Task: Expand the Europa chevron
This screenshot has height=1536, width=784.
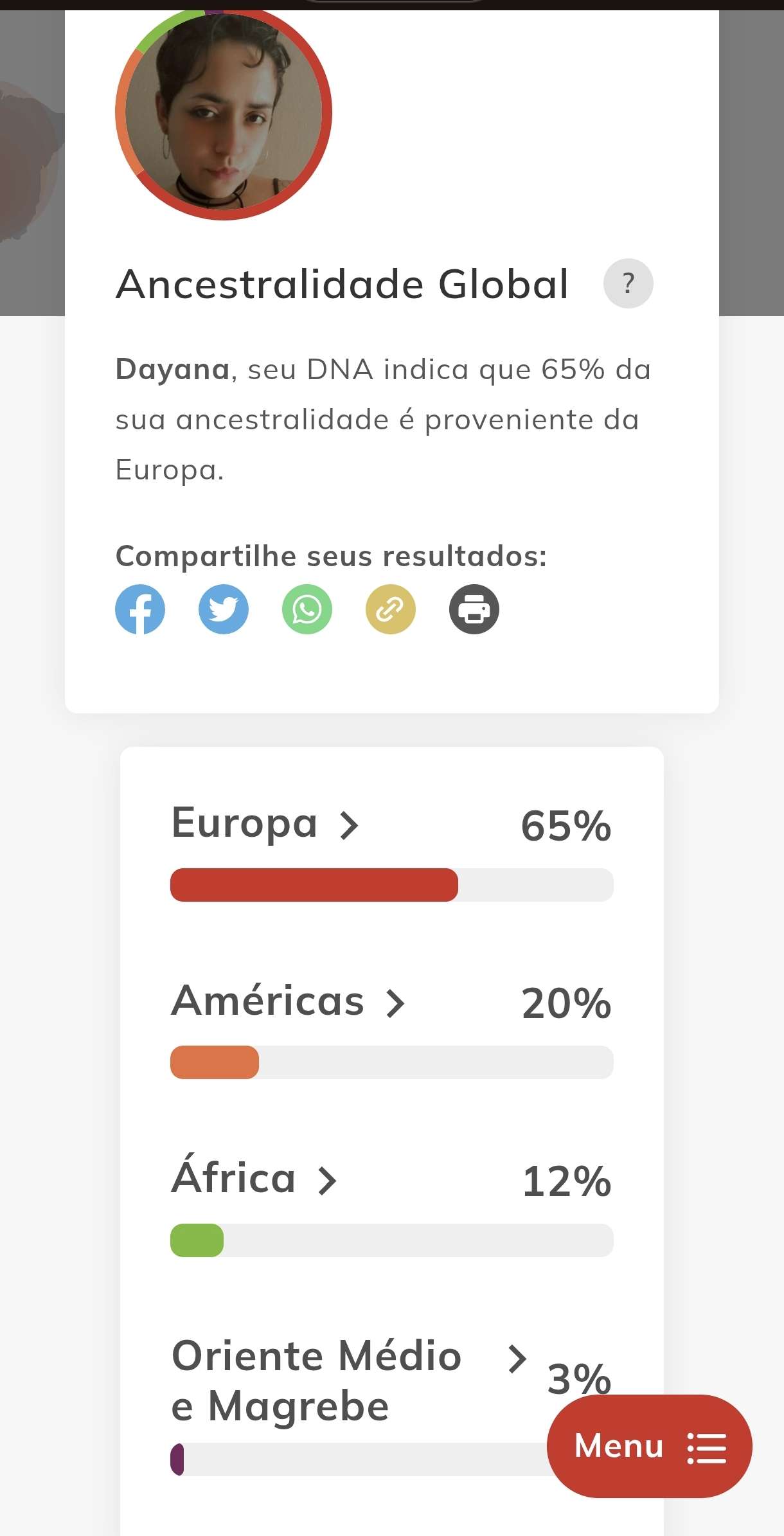Action: [349, 825]
